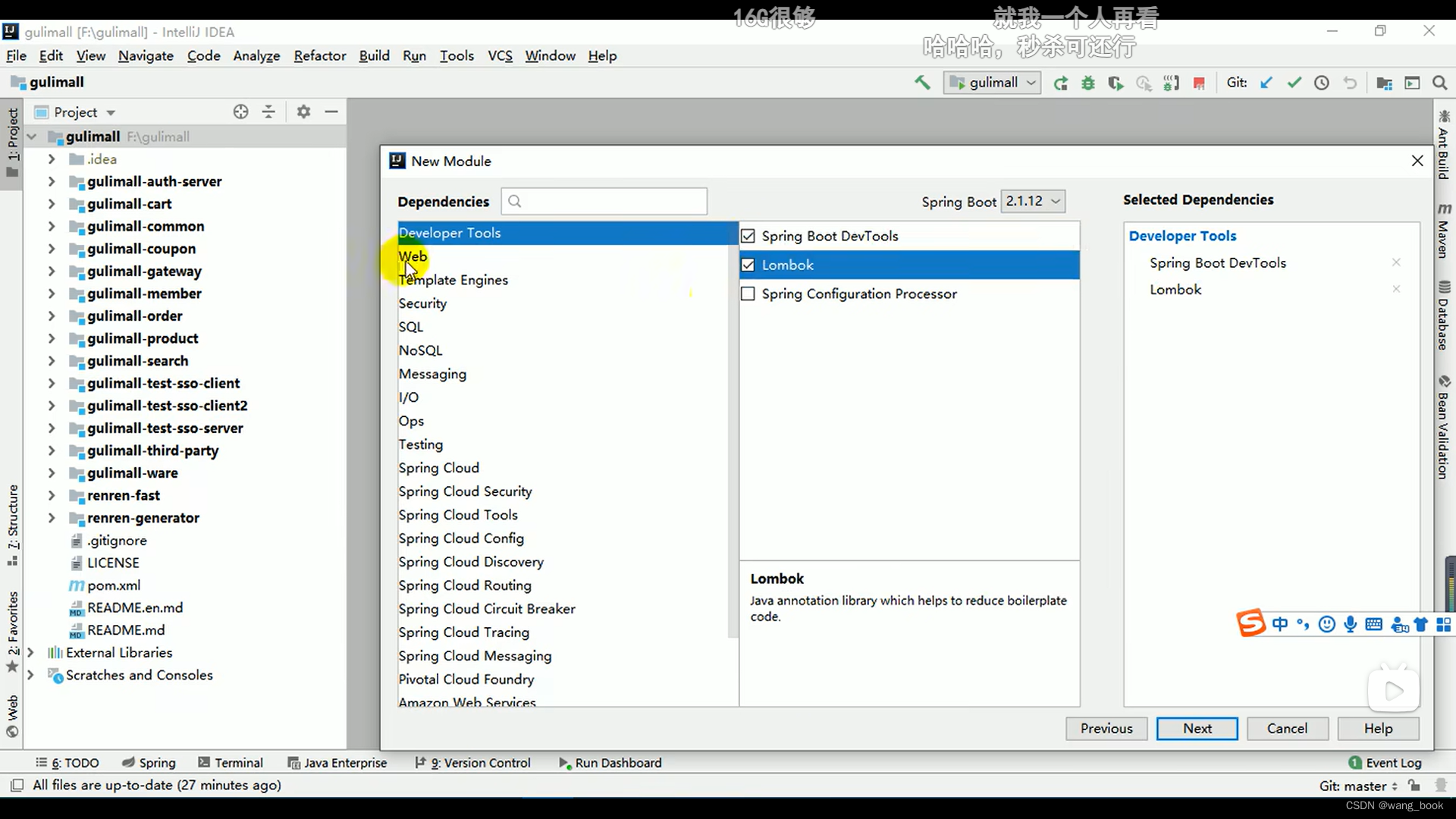Open Project panel settings gear
This screenshot has width=1456, height=819.
click(303, 111)
